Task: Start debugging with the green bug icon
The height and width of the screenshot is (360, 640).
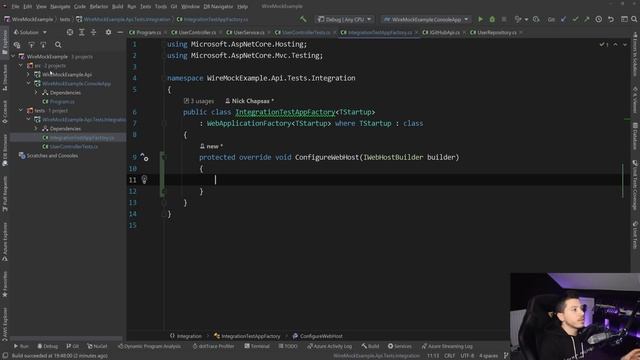Action: [492, 19]
